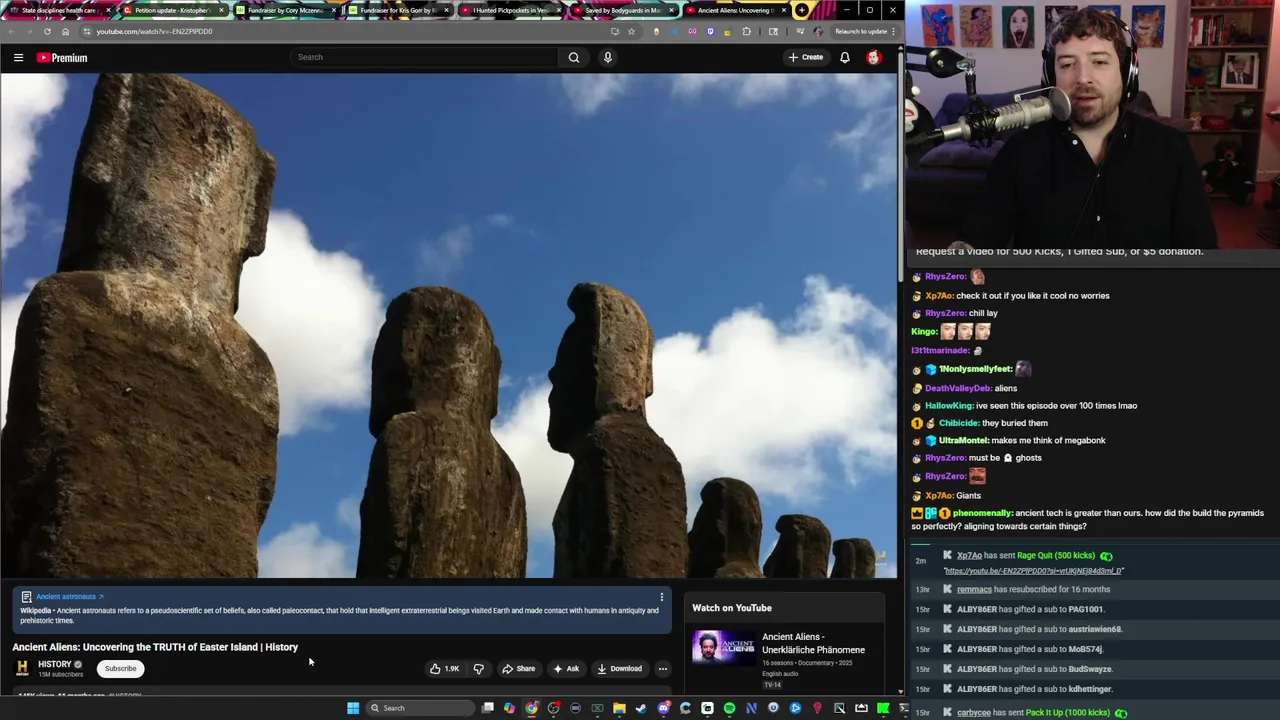
Task: Click the Ask AI button
Action: point(566,669)
